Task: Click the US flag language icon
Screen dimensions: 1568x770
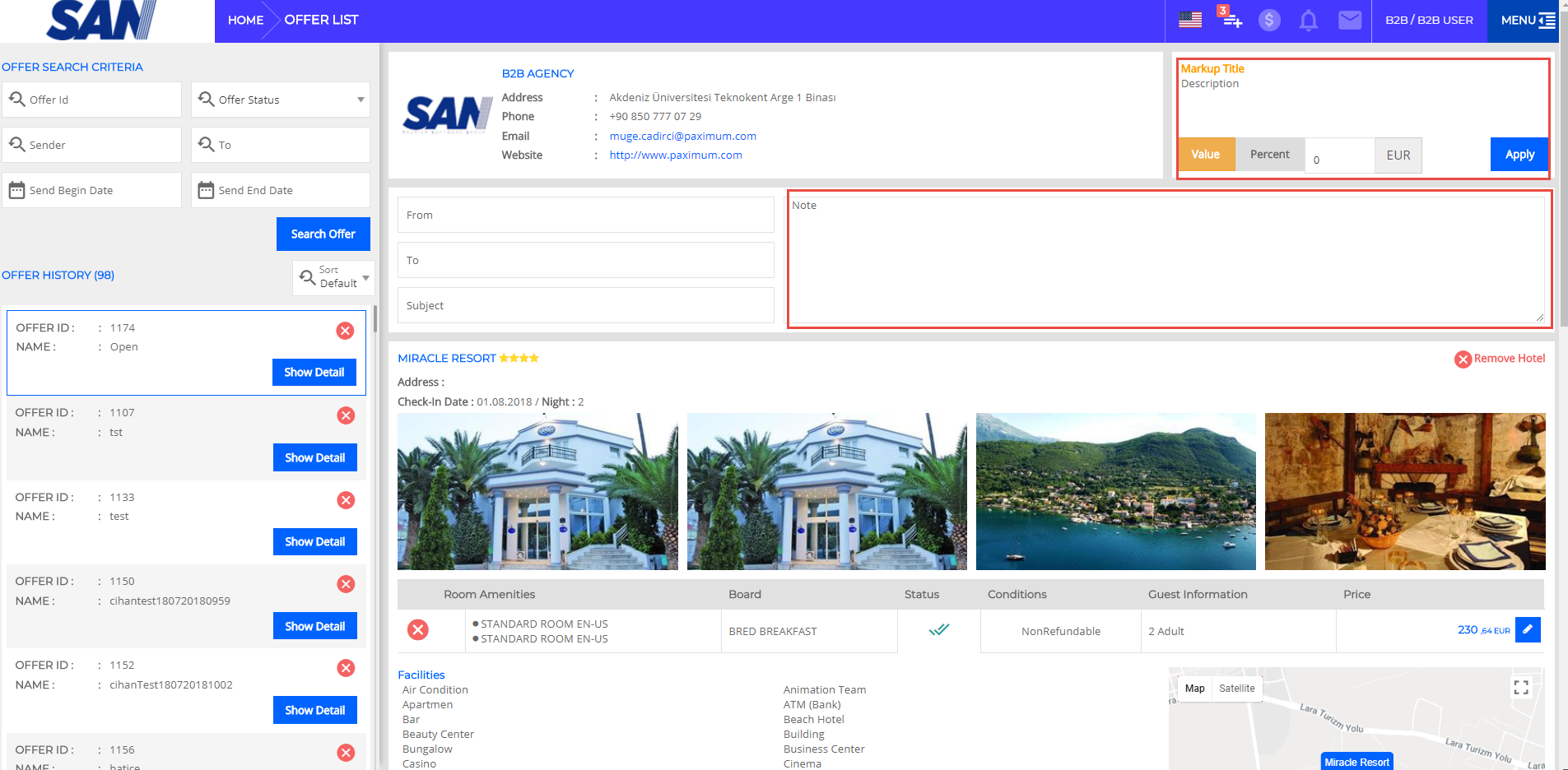Action: coord(1189,20)
